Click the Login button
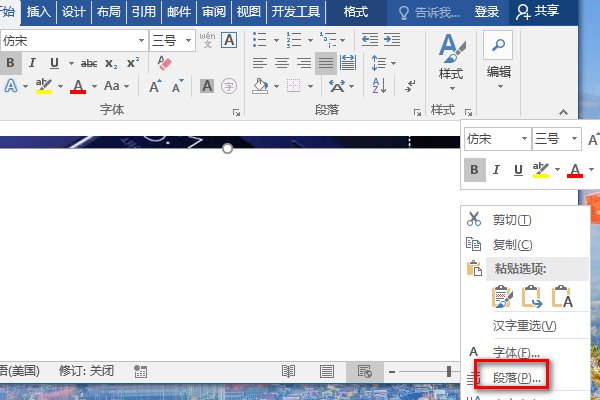This screenshot has width=600, height=400. (487, 12)
